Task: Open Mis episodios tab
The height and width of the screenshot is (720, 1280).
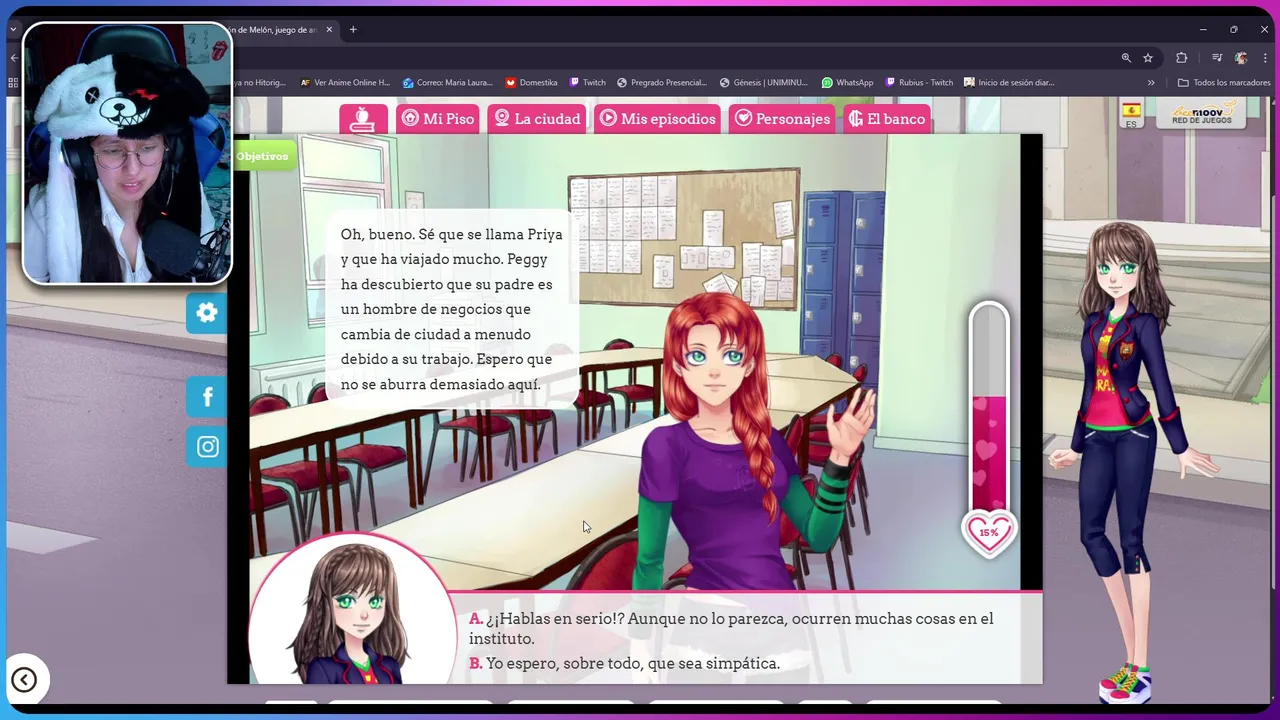Action: 658,119
